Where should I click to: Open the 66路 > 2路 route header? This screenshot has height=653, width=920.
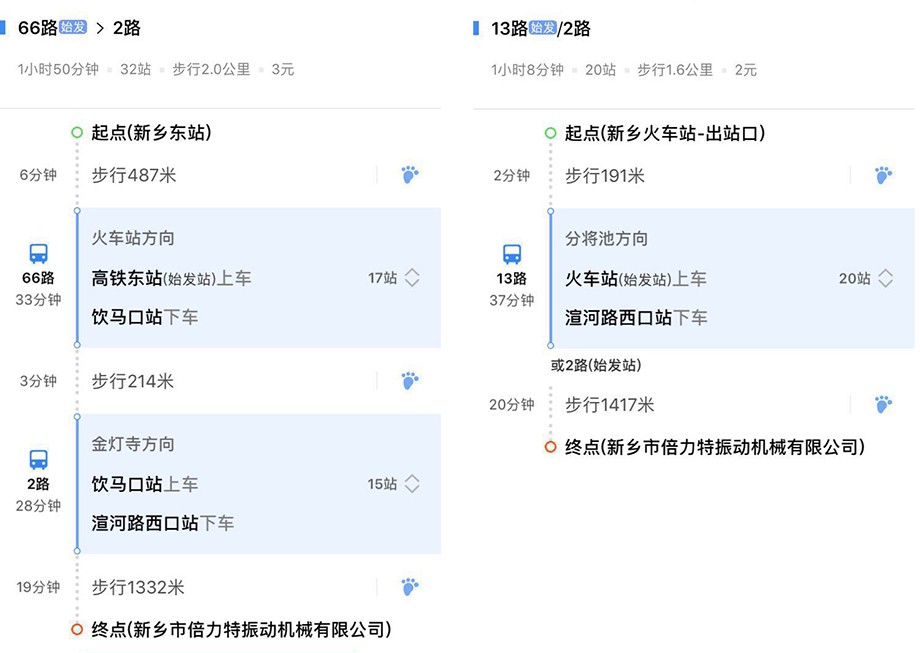tap(79, 28)
